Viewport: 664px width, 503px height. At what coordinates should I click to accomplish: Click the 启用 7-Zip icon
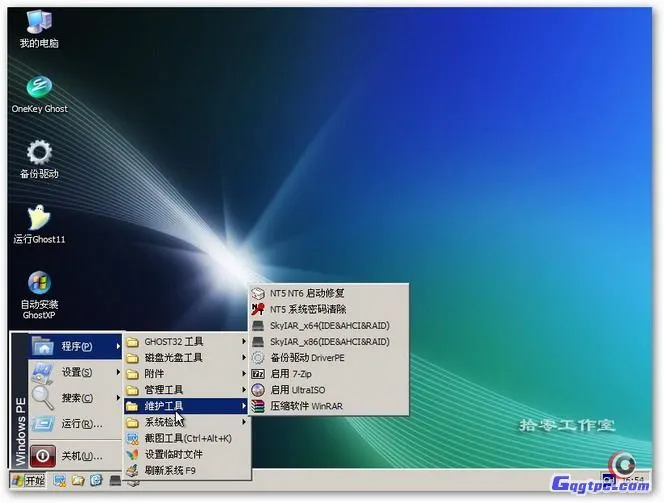click(x=258, y=374)
